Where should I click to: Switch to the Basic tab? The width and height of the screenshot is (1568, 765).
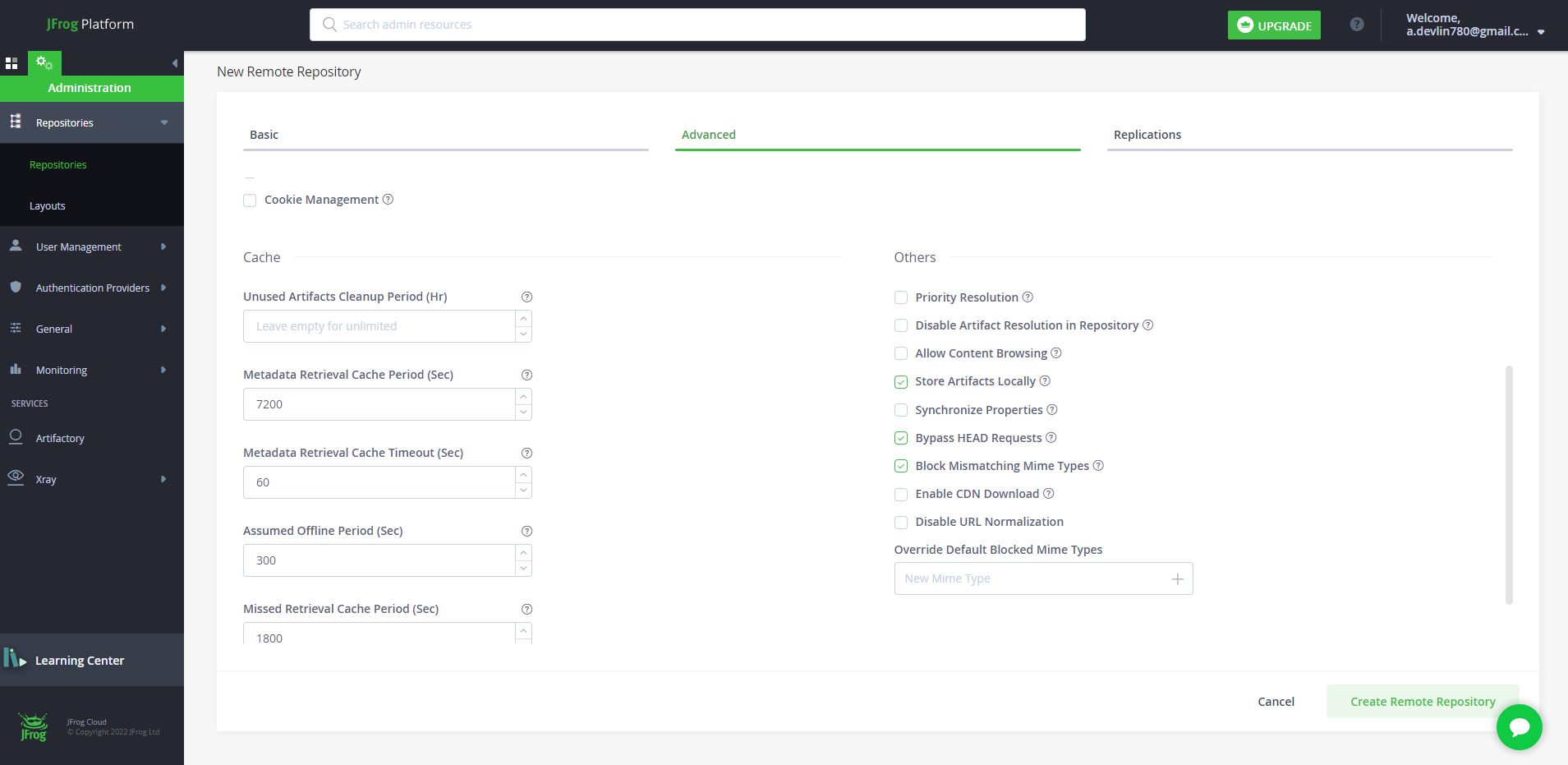point(264,135)
